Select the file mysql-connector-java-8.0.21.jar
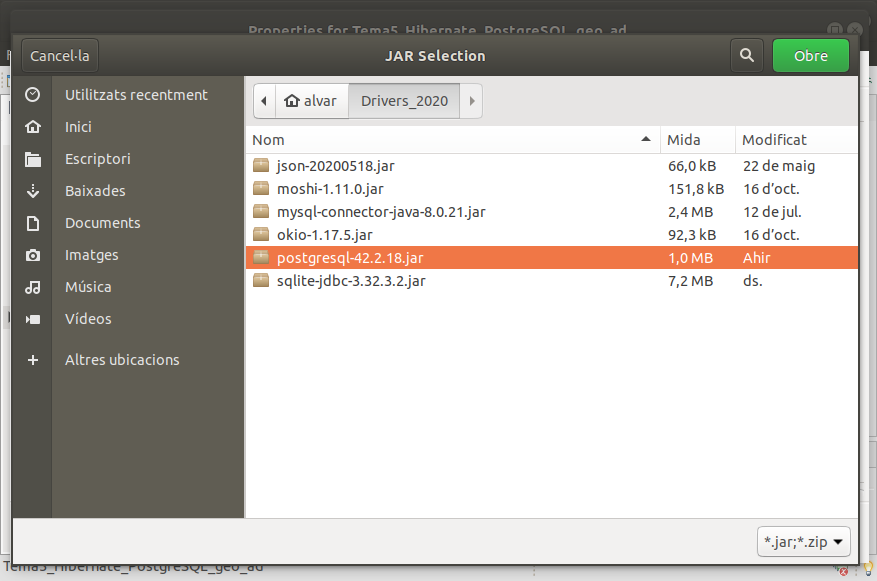 click(x=551, y=211)
